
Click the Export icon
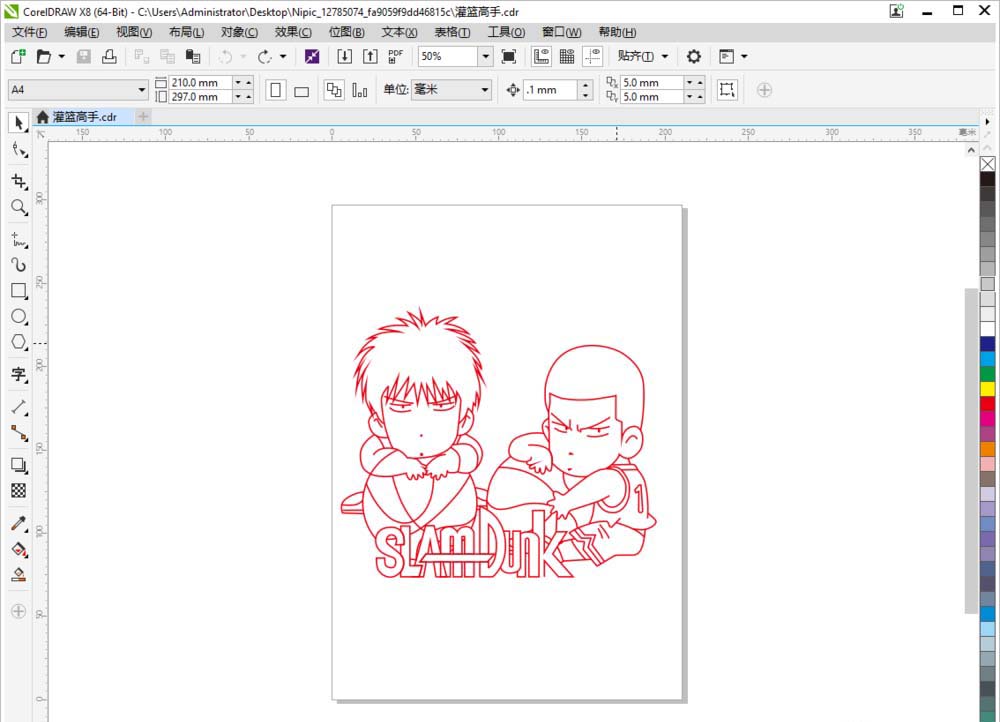370,56
